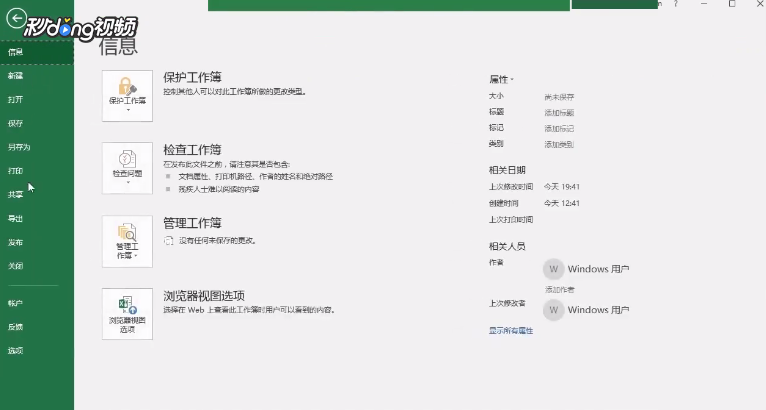Click the 检查工作簿 heading text

[x=192, y=150]
